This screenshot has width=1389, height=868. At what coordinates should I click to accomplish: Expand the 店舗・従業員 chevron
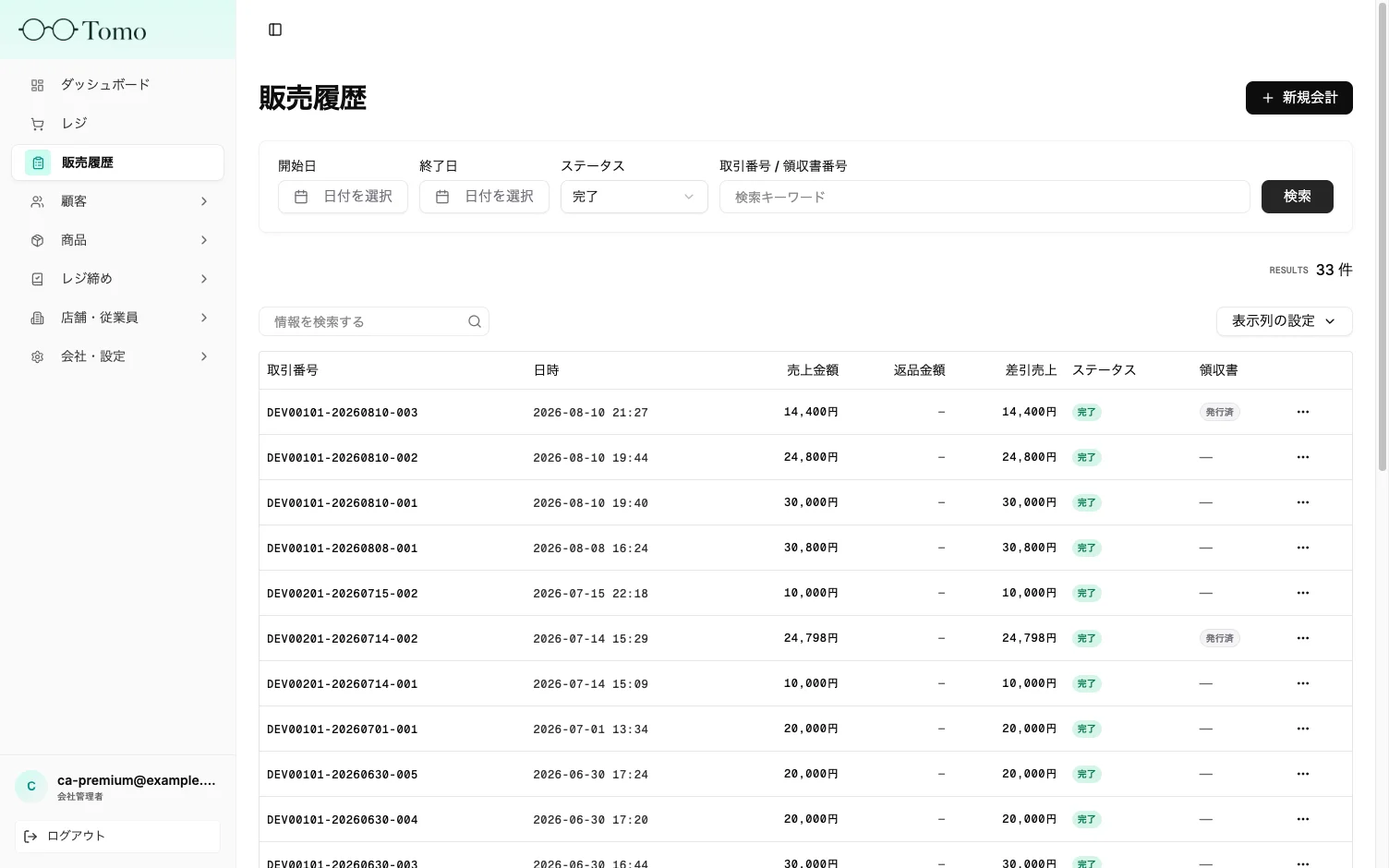204,318
